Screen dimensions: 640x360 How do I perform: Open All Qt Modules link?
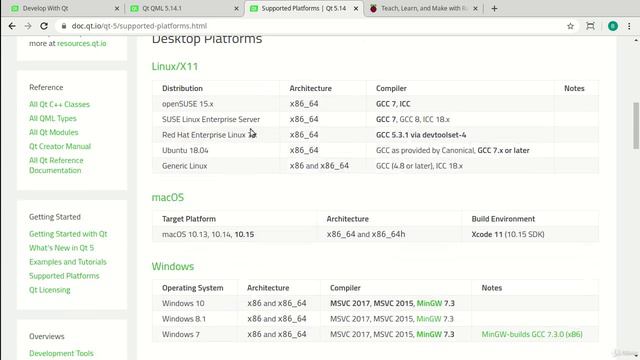53,132
